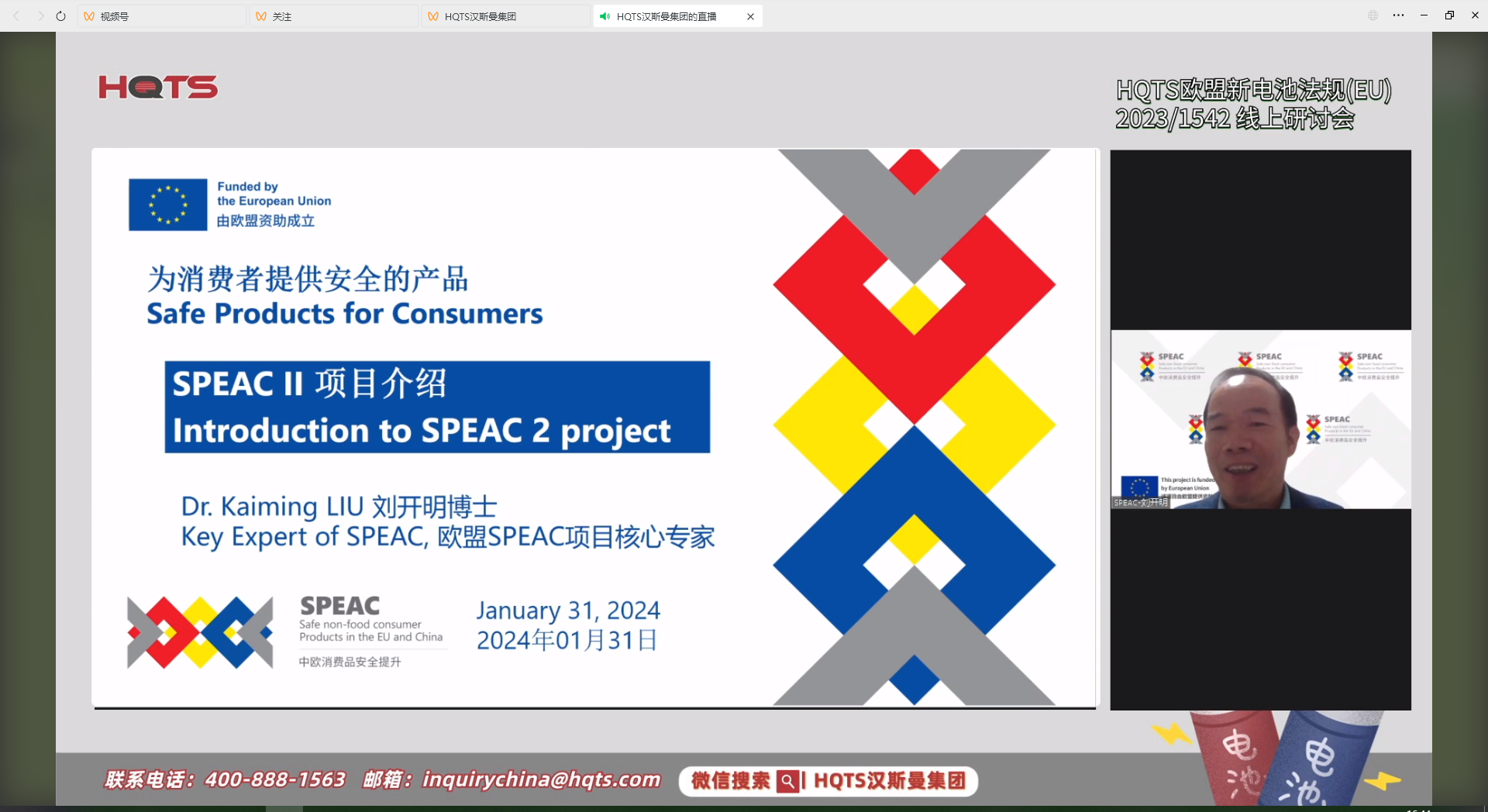Click the slide title 'Introduction to SPEAC 2 project'
Image resolution: width=1488 pixels, height=812 pixels.
(x=421, y=431)
